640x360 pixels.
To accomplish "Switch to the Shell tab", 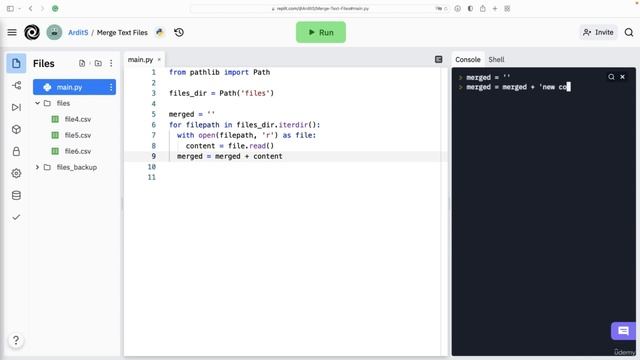I will 496,60.
